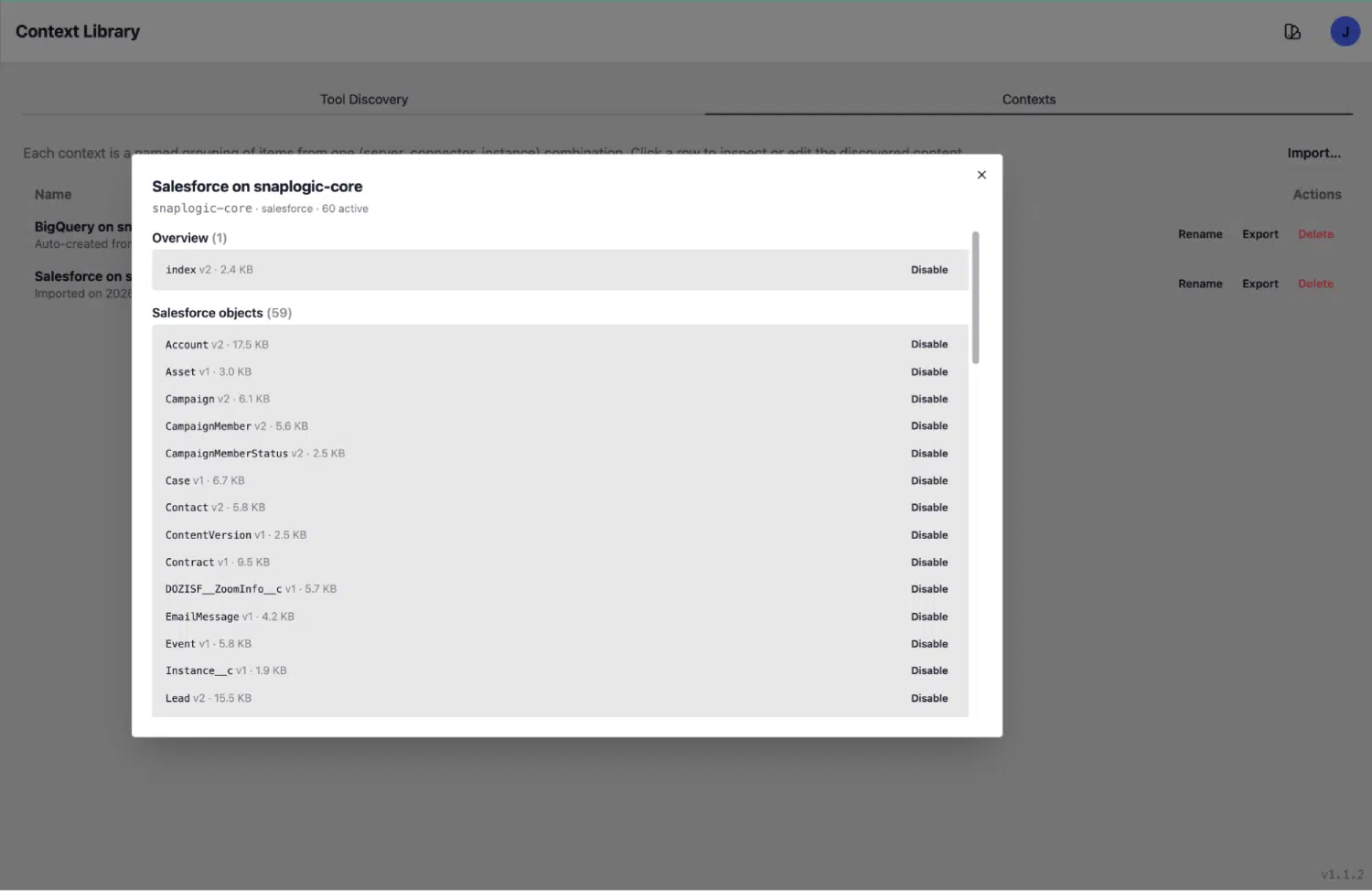This screenshot has width=1372, height=891.
Task: Select the Case v1 row
Action: click(560, 481)
